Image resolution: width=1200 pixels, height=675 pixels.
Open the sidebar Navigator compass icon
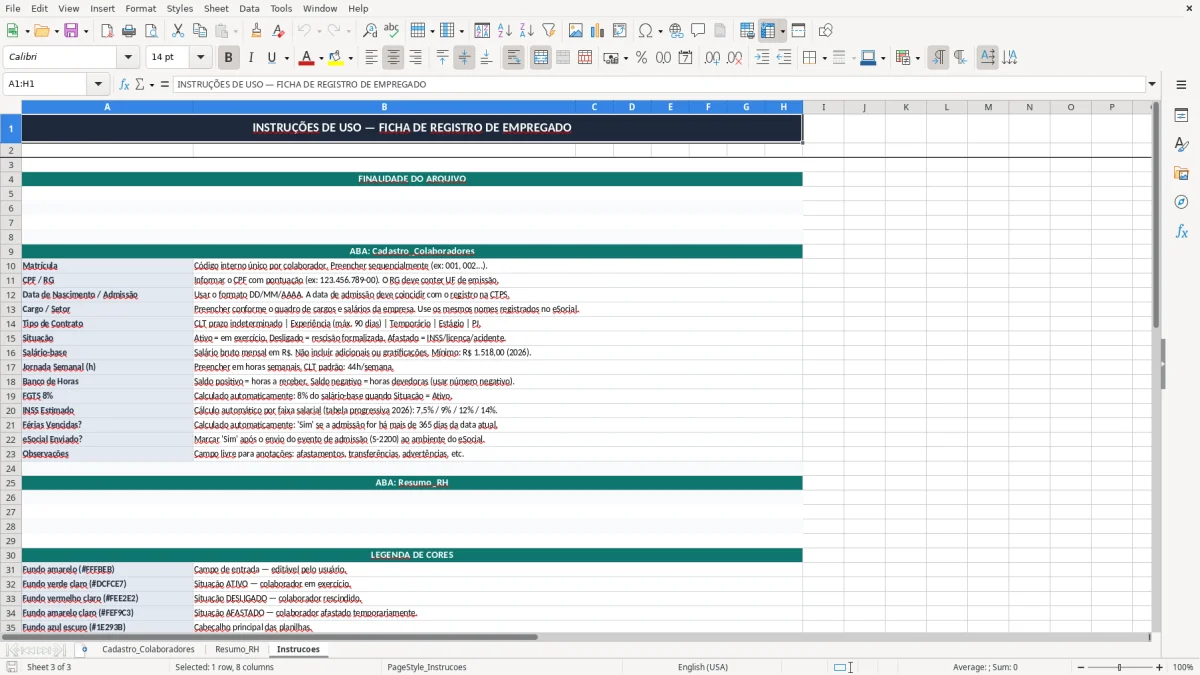1181,202
